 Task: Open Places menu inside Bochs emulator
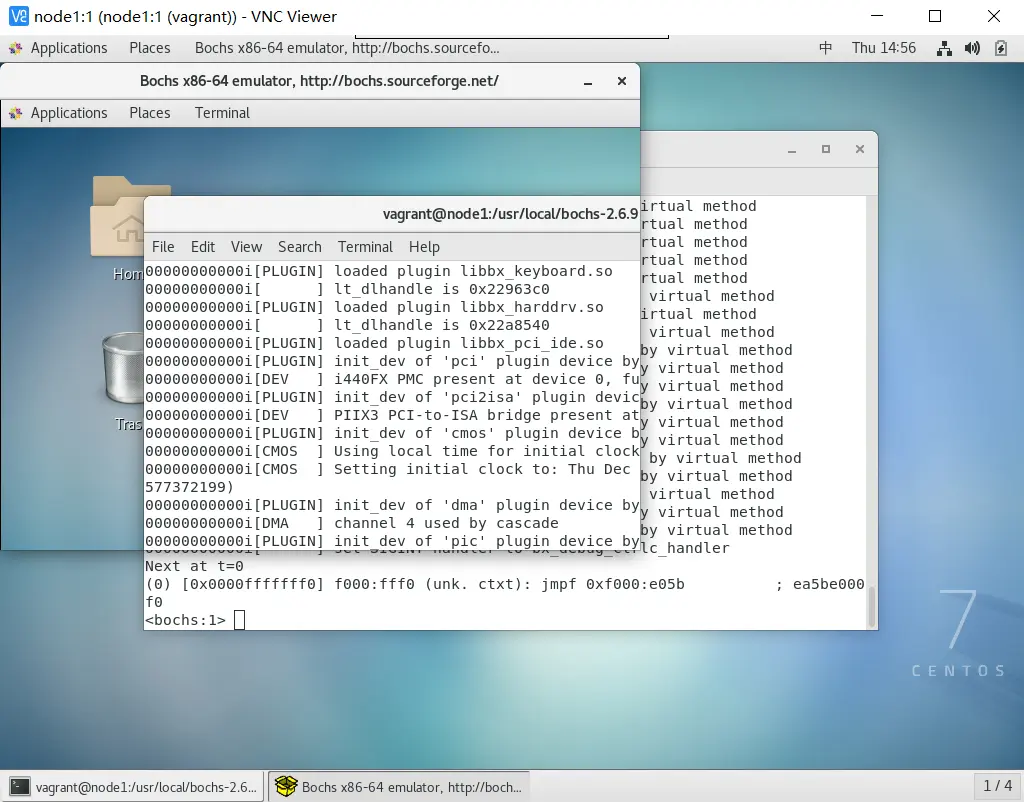150,113
